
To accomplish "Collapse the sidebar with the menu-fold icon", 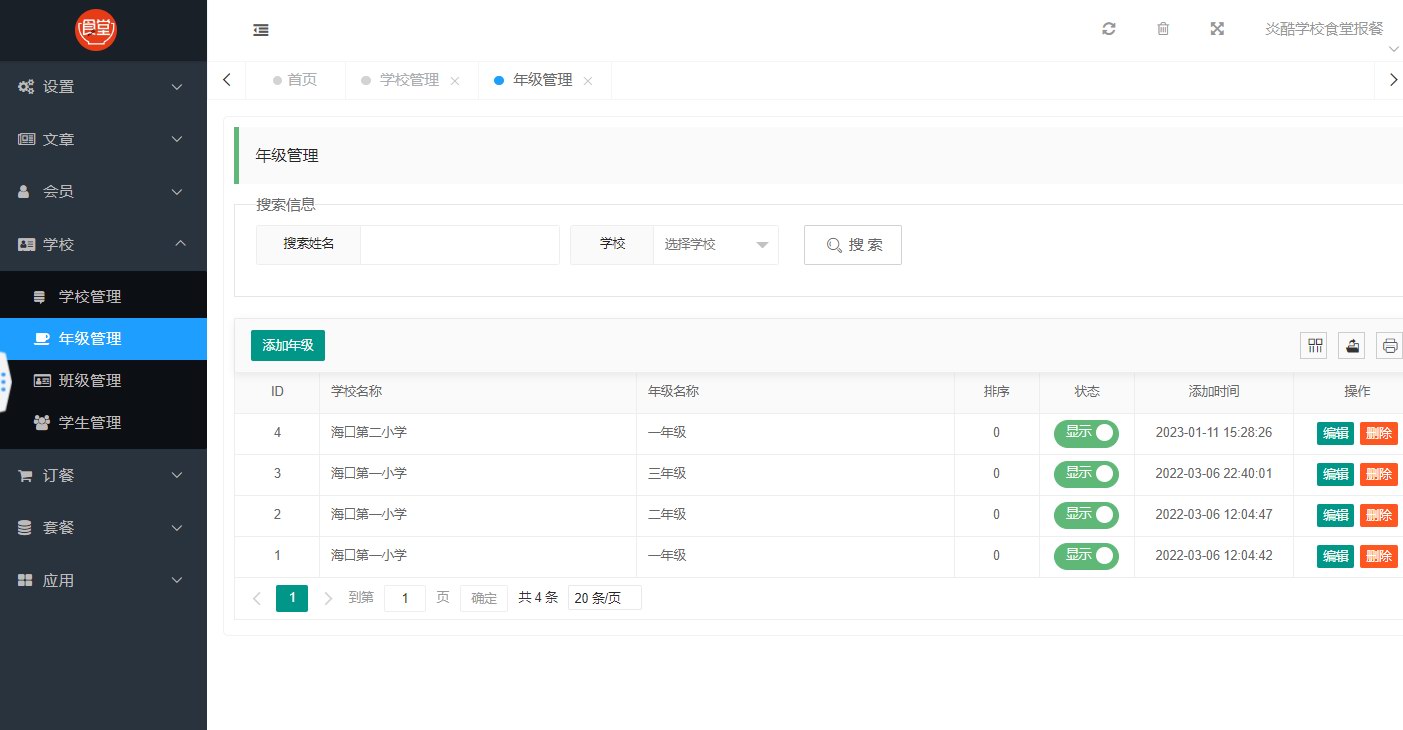I will click(261, 30).
